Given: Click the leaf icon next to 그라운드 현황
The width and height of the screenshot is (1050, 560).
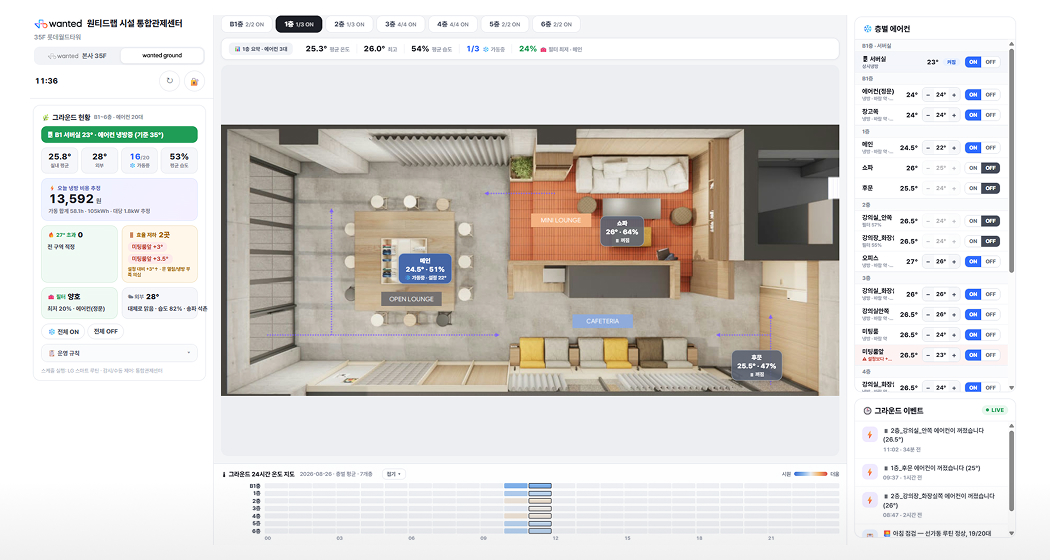Looking at the screenshot, I should (x=46, y=117).
